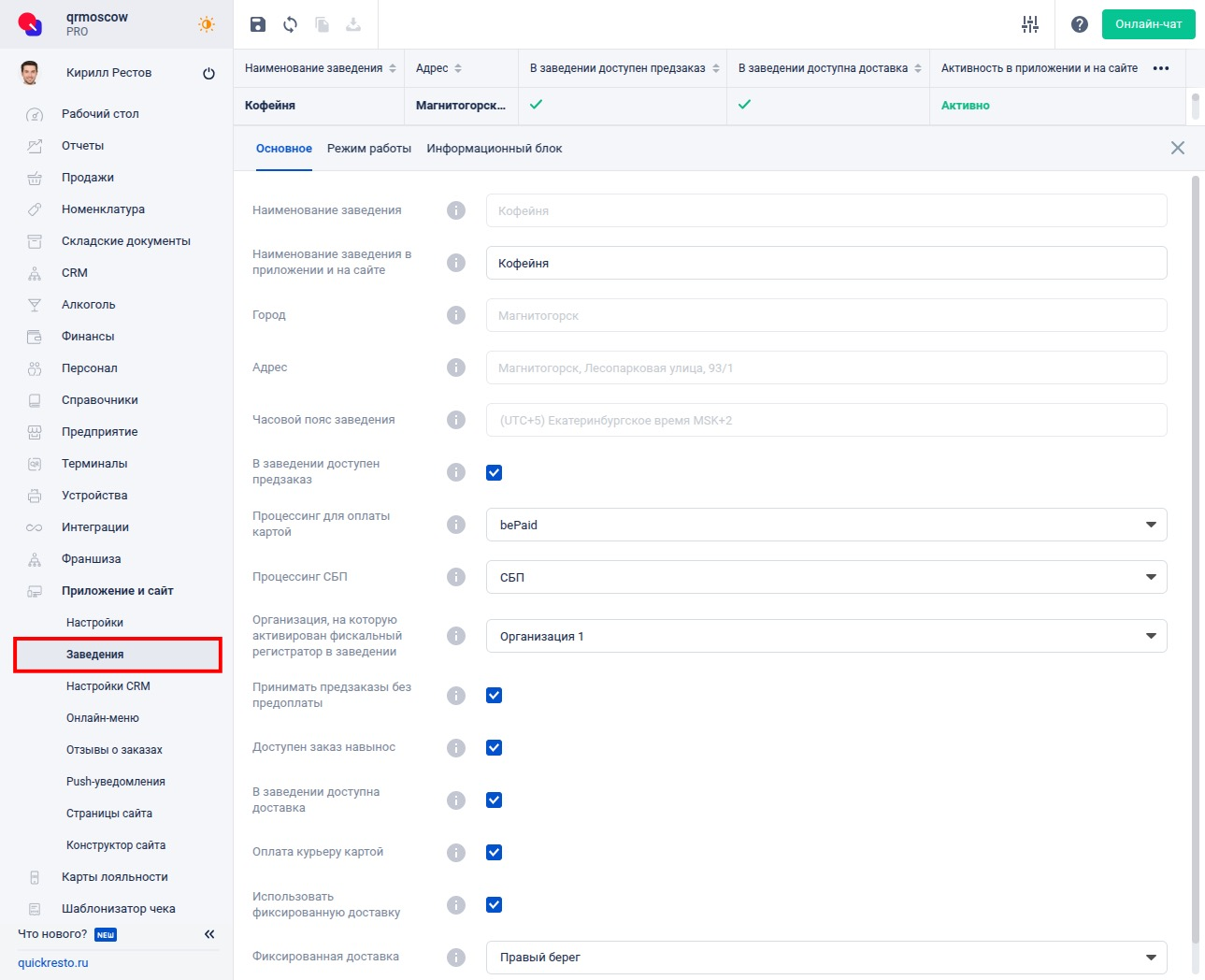1205x980 pixels.
Task: Close the establishment details panel
Action: click(1178, 148)
